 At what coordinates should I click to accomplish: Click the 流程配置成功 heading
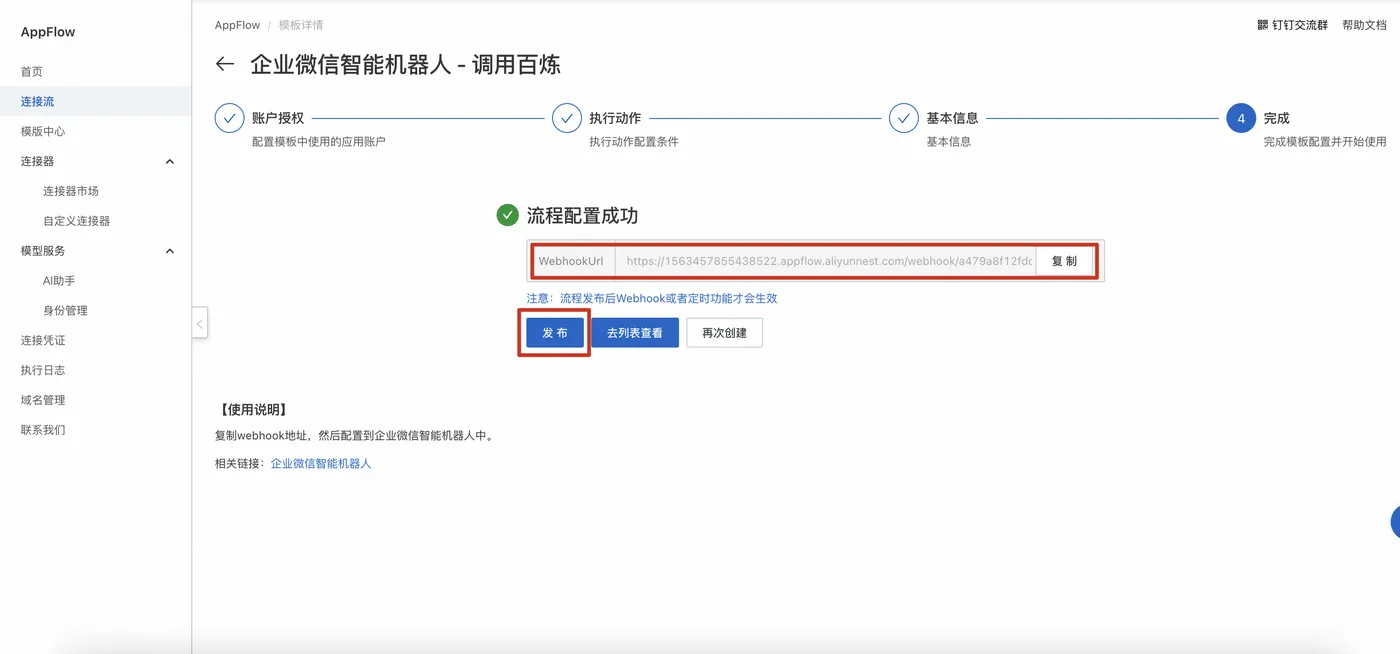[582, 216]
